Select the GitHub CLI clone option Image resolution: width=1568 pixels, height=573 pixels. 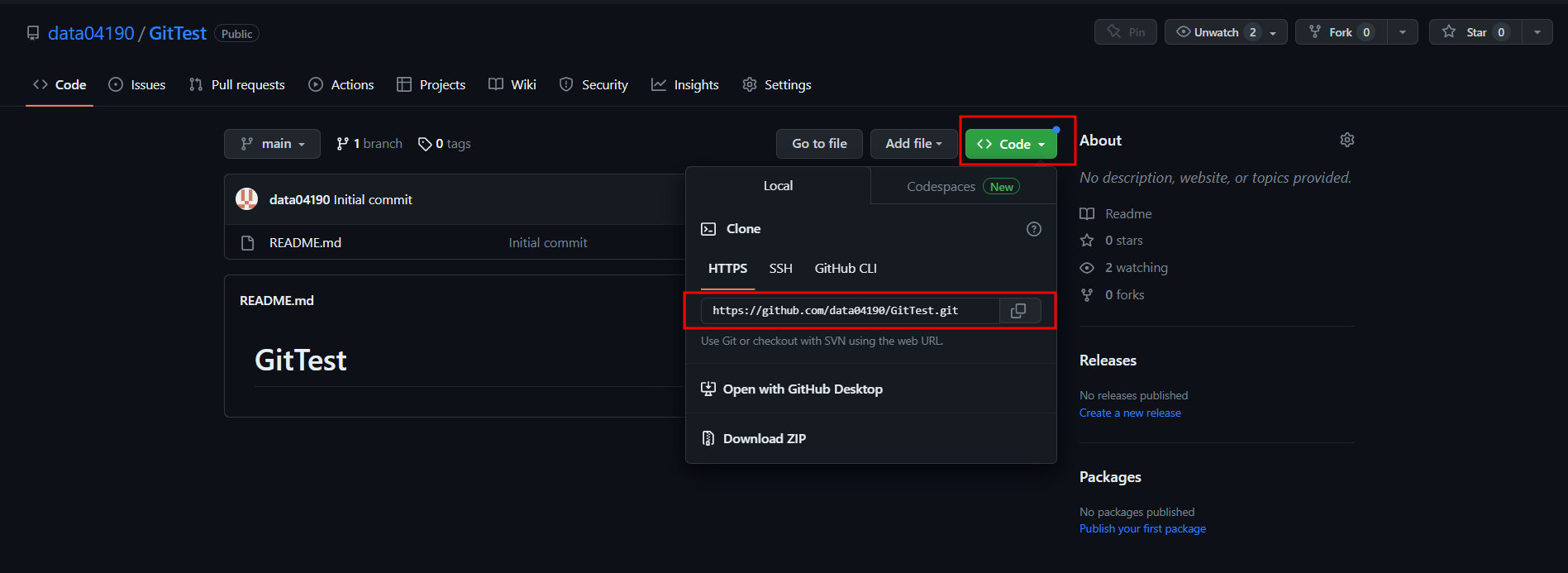pos(846,269)
